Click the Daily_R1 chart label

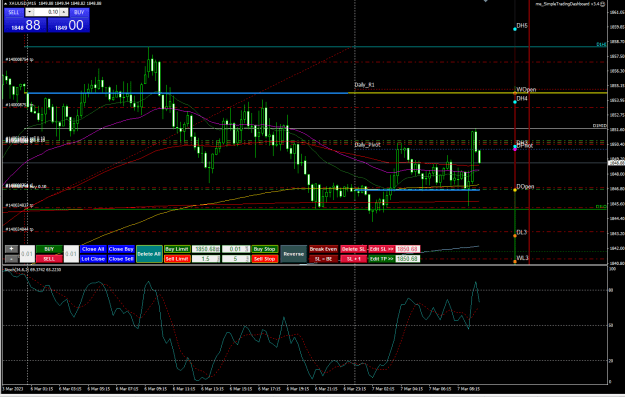pyautogui.click(x=364, y=85)
